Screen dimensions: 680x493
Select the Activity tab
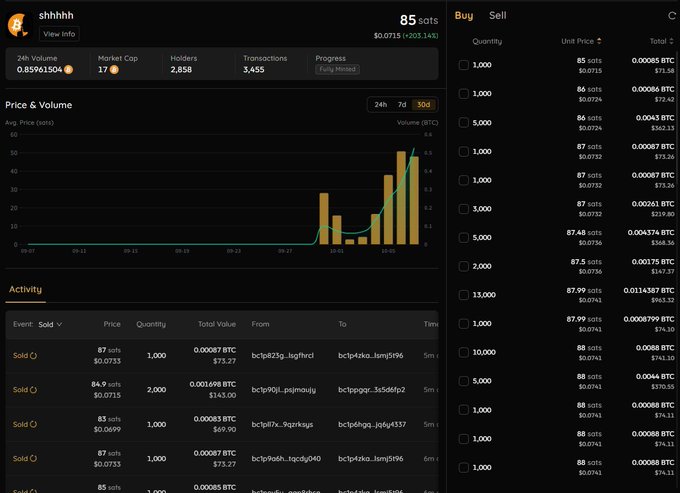click(x=26, y=289)
